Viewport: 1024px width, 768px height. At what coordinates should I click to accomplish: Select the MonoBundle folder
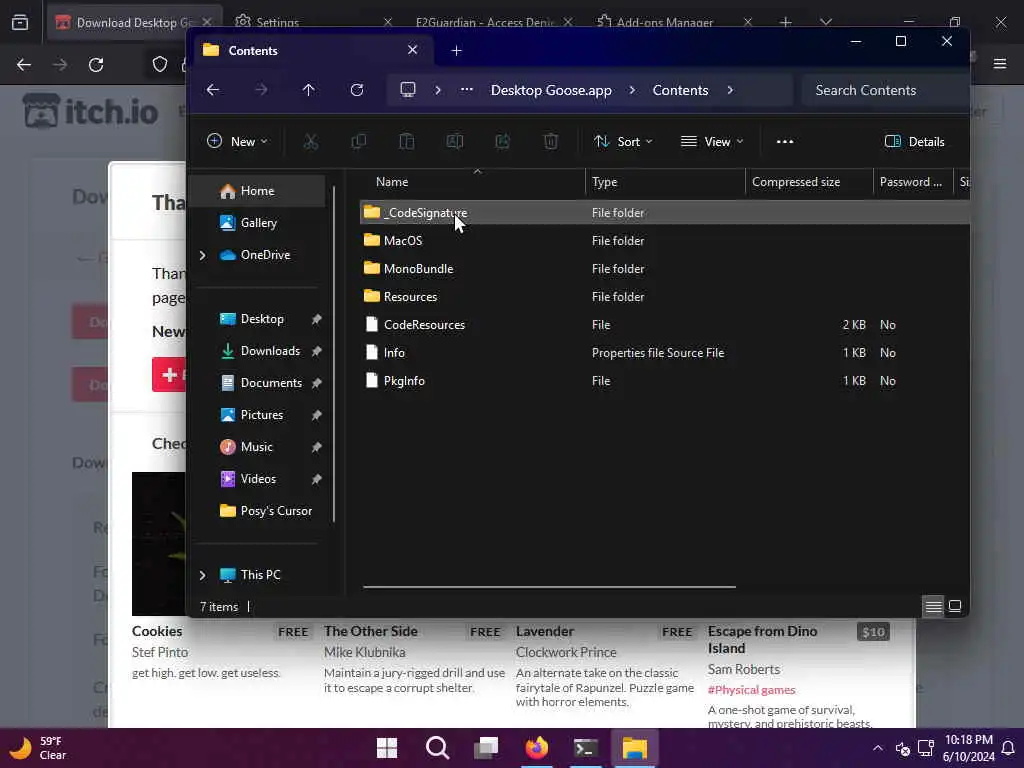(x=664, y=269)
